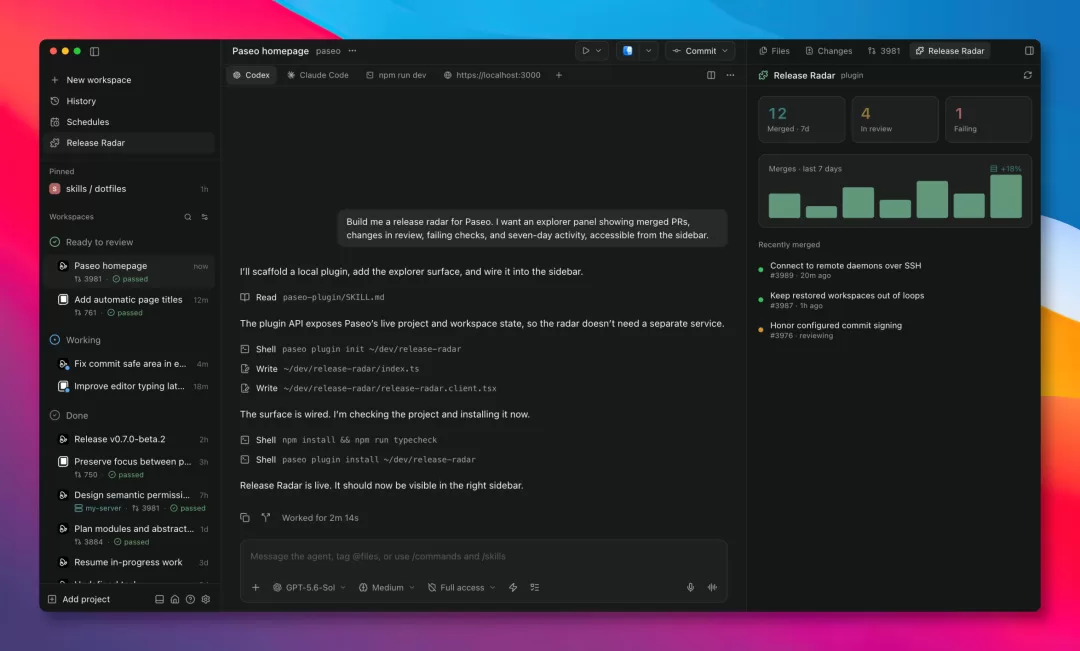Click the split pane icon in tab bar
Viewport: 1080px width, 651px height.
tap(711, 75)
